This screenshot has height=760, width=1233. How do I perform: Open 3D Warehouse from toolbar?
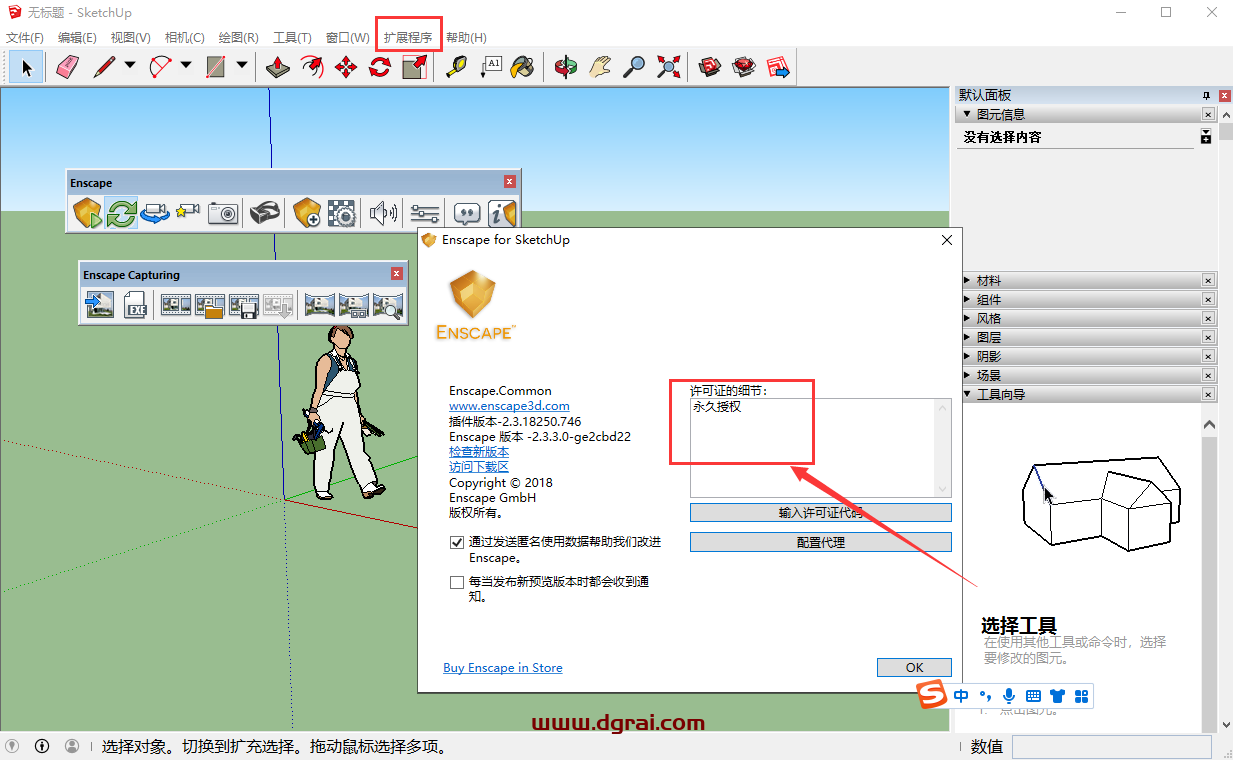point(710,67)
